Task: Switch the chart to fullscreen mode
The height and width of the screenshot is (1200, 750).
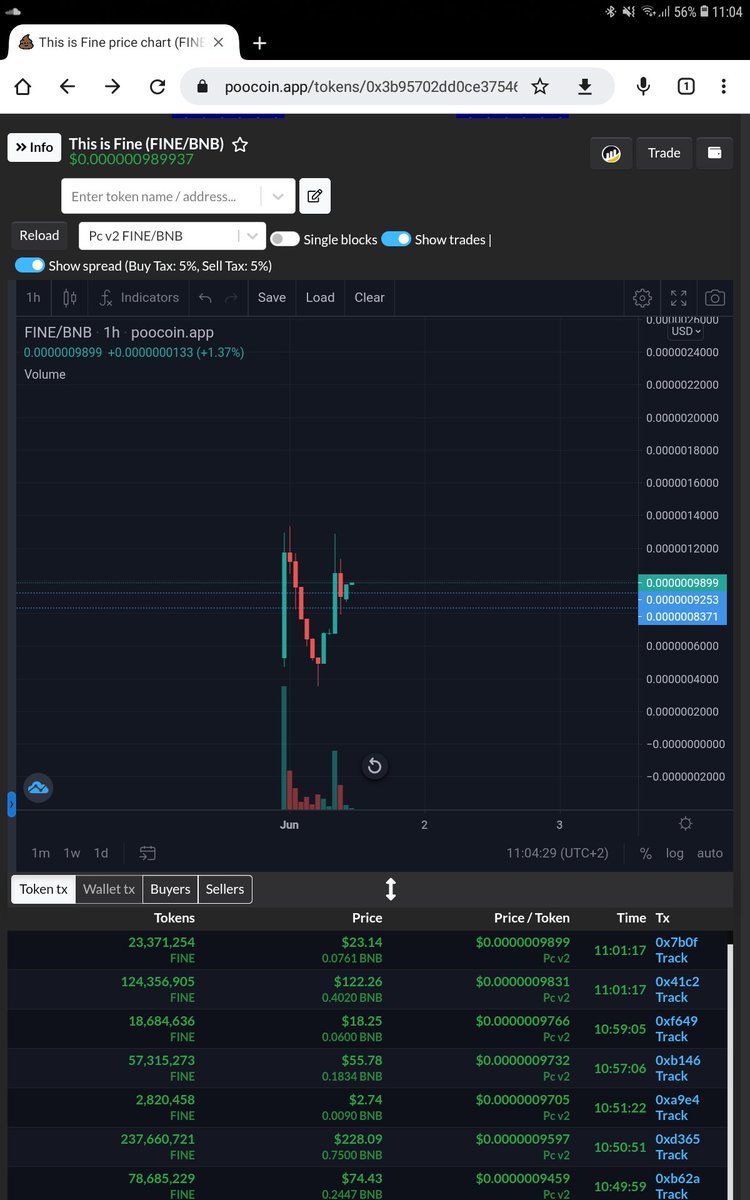Action: 679,297
